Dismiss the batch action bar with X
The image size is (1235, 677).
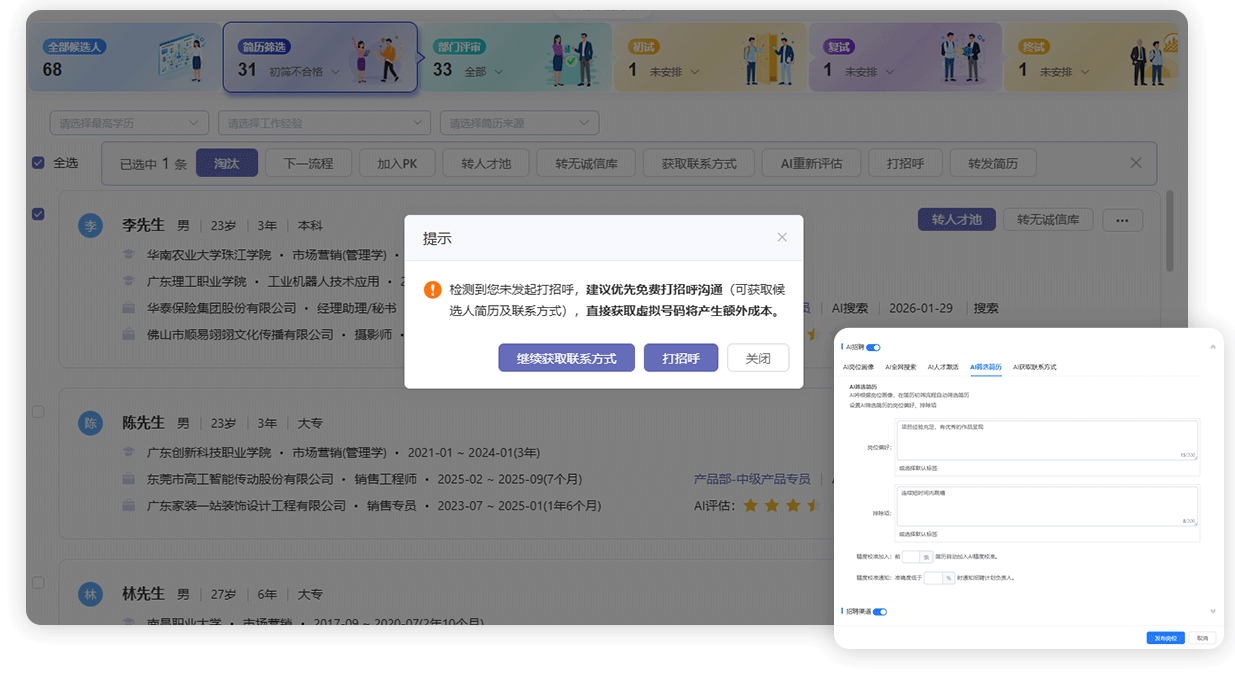coord(1136,163)
